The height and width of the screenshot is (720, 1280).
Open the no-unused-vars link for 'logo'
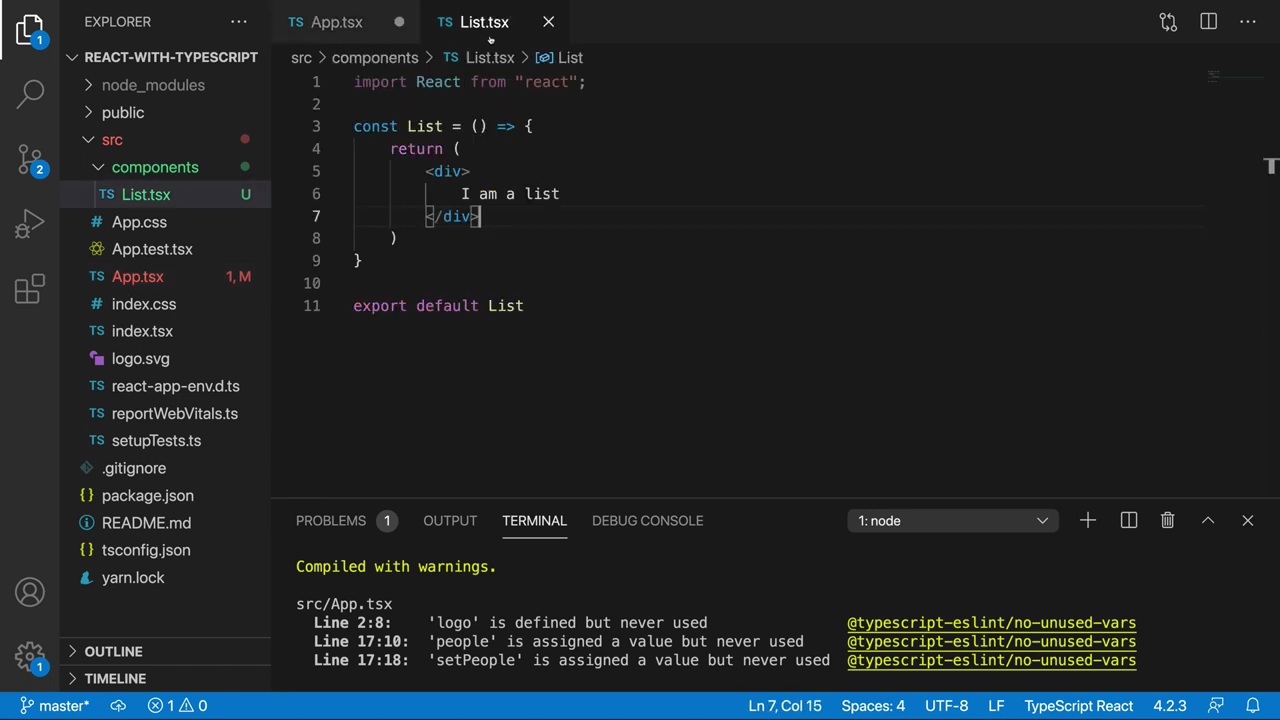[991, 623]
